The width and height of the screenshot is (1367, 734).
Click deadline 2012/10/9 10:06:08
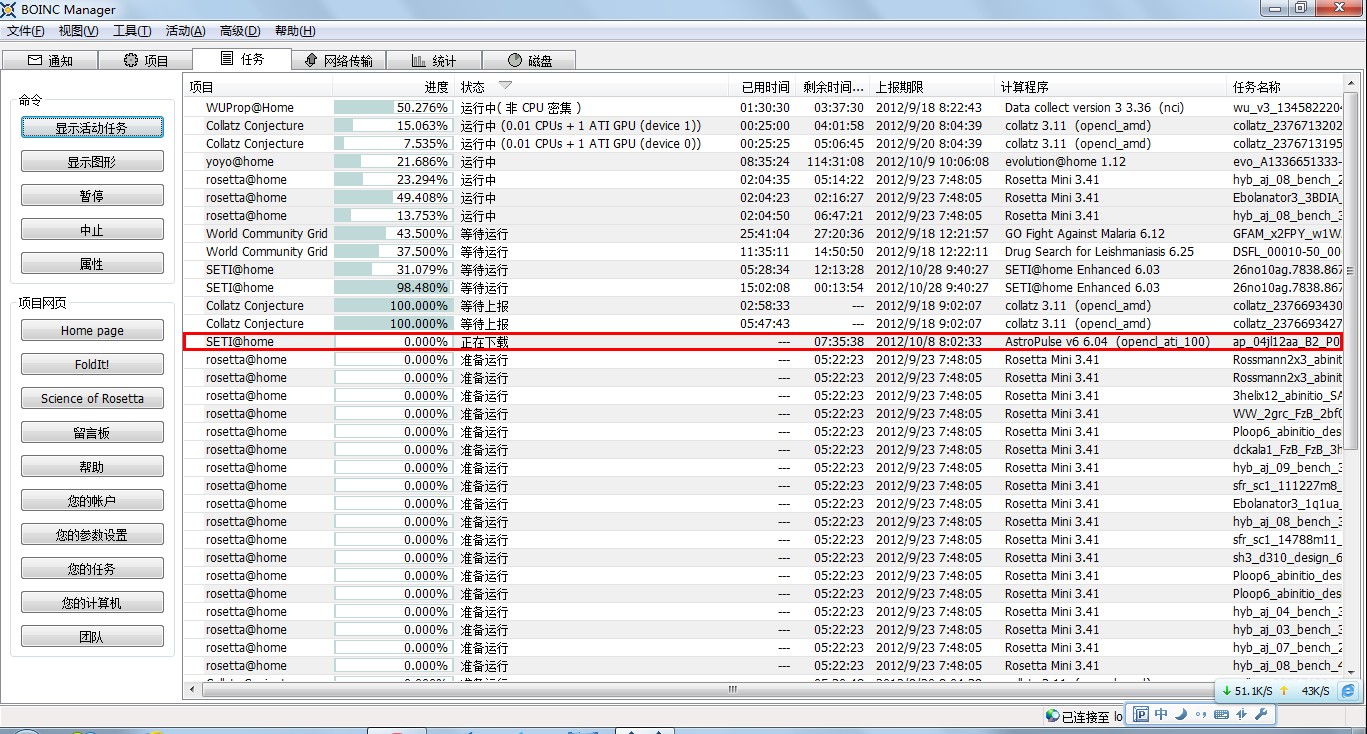[932, 161]
